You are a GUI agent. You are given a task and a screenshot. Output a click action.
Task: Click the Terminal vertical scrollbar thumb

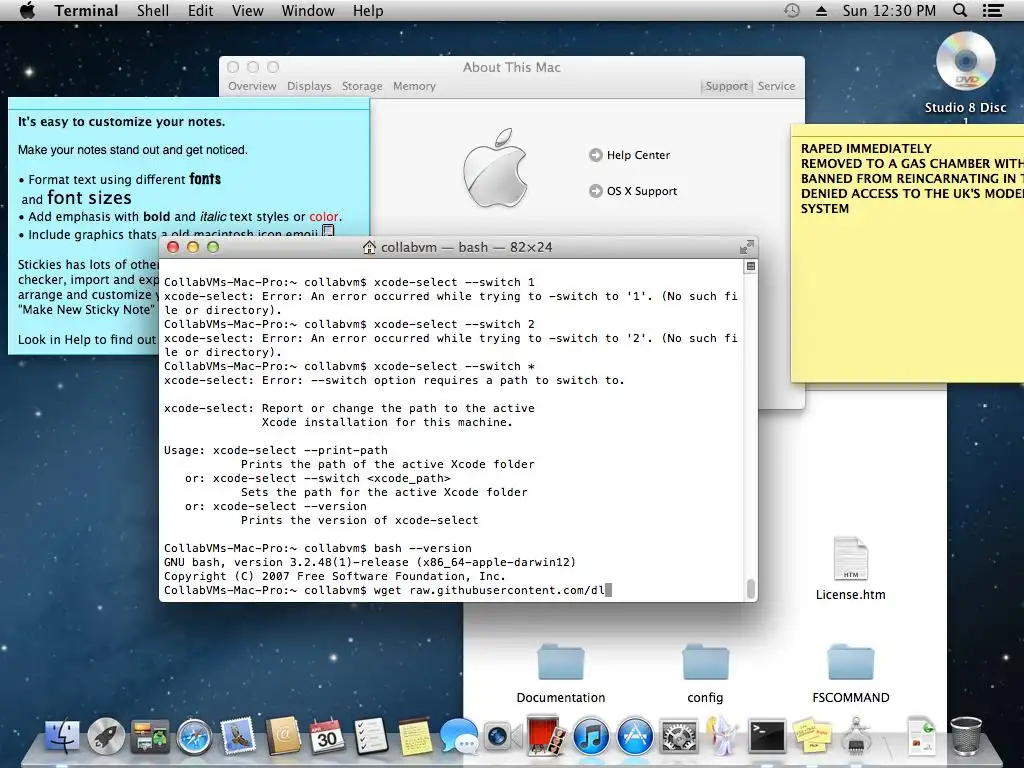pyautogui.click(x=751, y=588)
